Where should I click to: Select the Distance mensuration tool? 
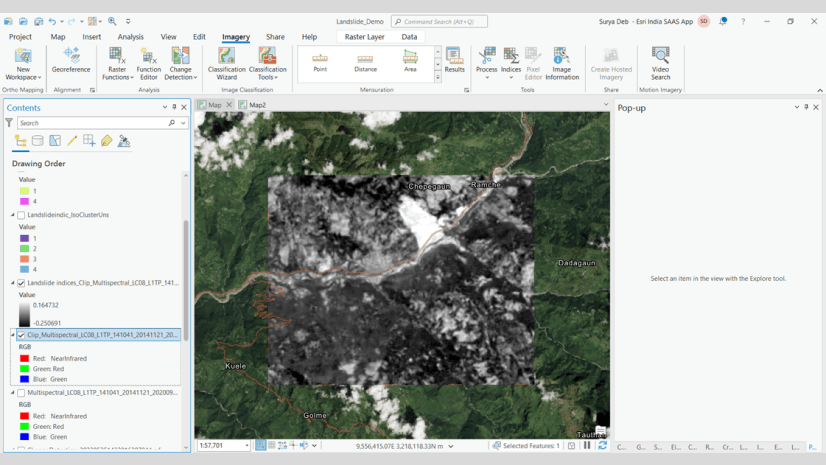(x=365, y=62)
